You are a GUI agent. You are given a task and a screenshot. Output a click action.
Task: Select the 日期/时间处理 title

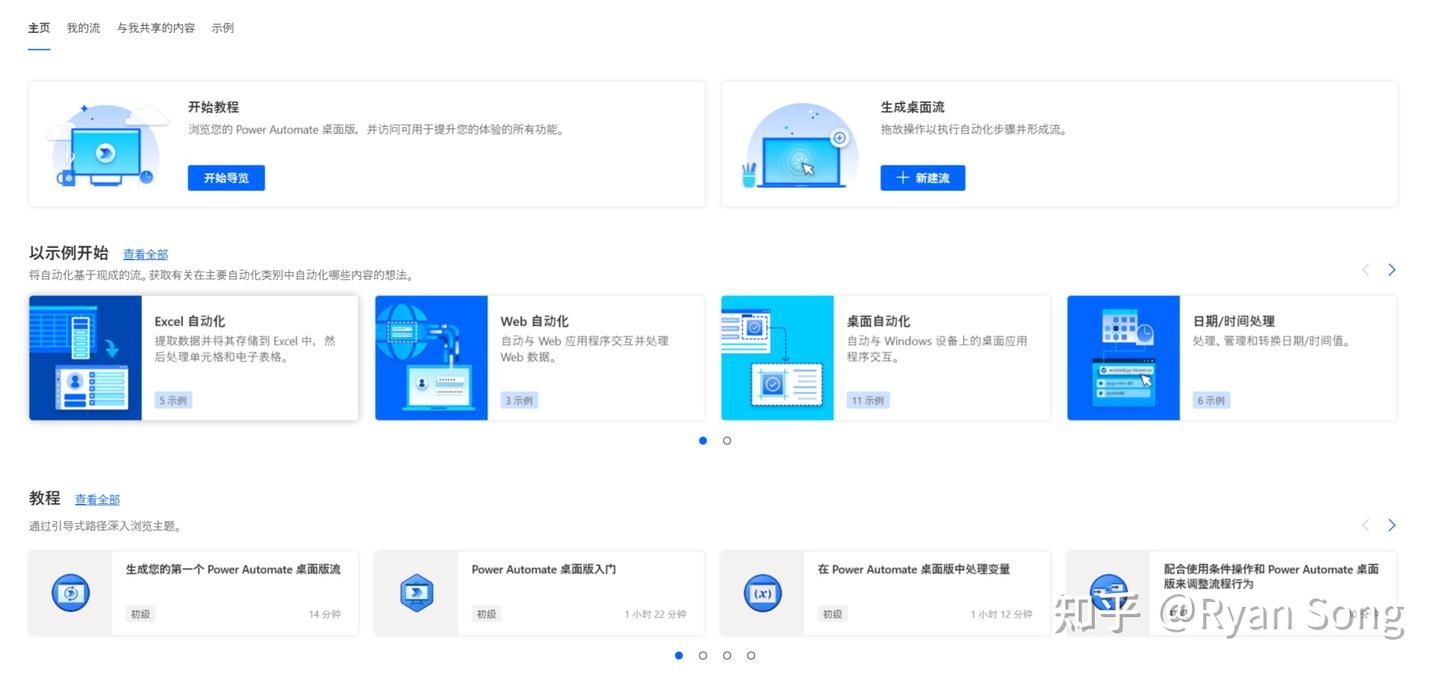pyautogui.click(x=1234, y=321)
